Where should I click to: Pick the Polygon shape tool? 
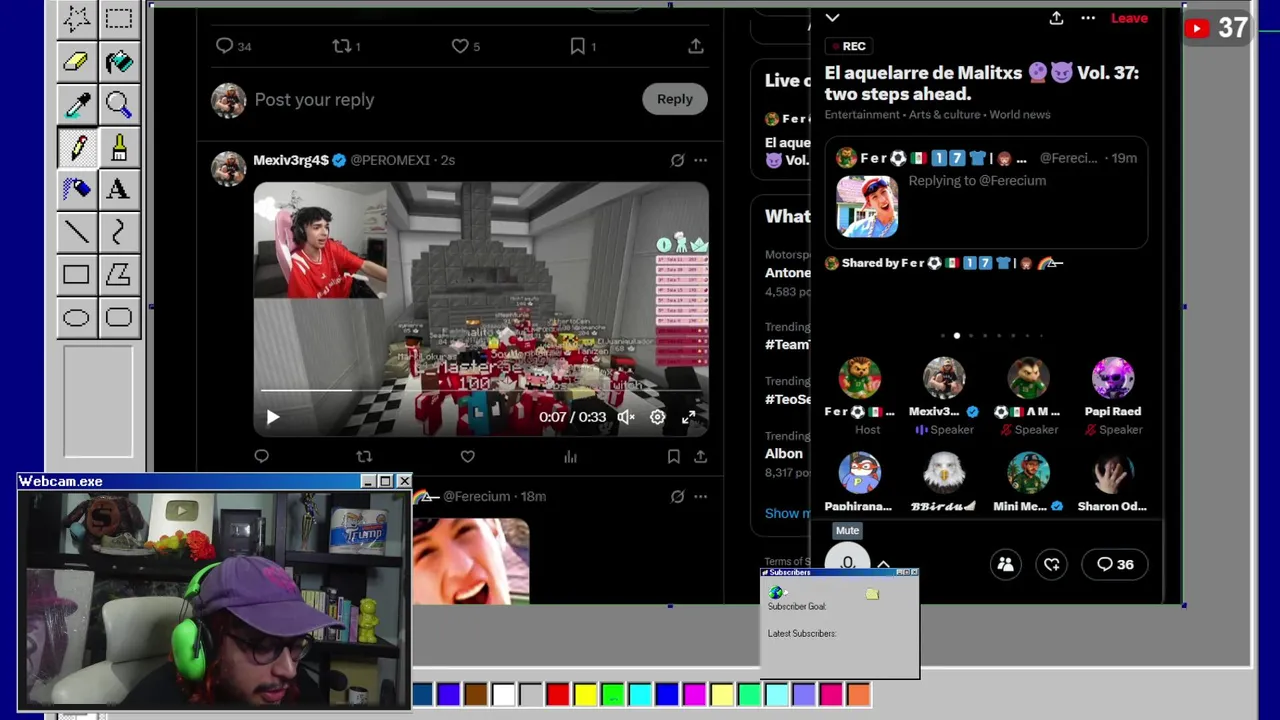(x=119, y=275)
